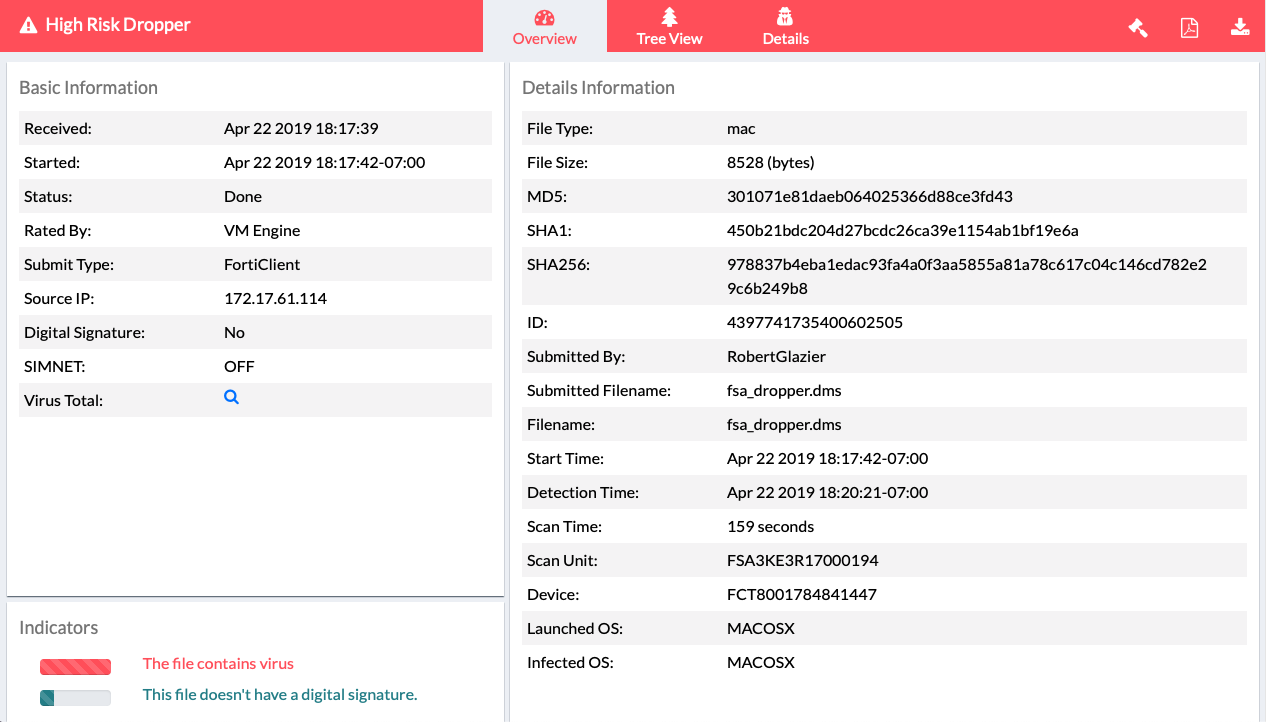Click the Received date value

coord(301,128)
